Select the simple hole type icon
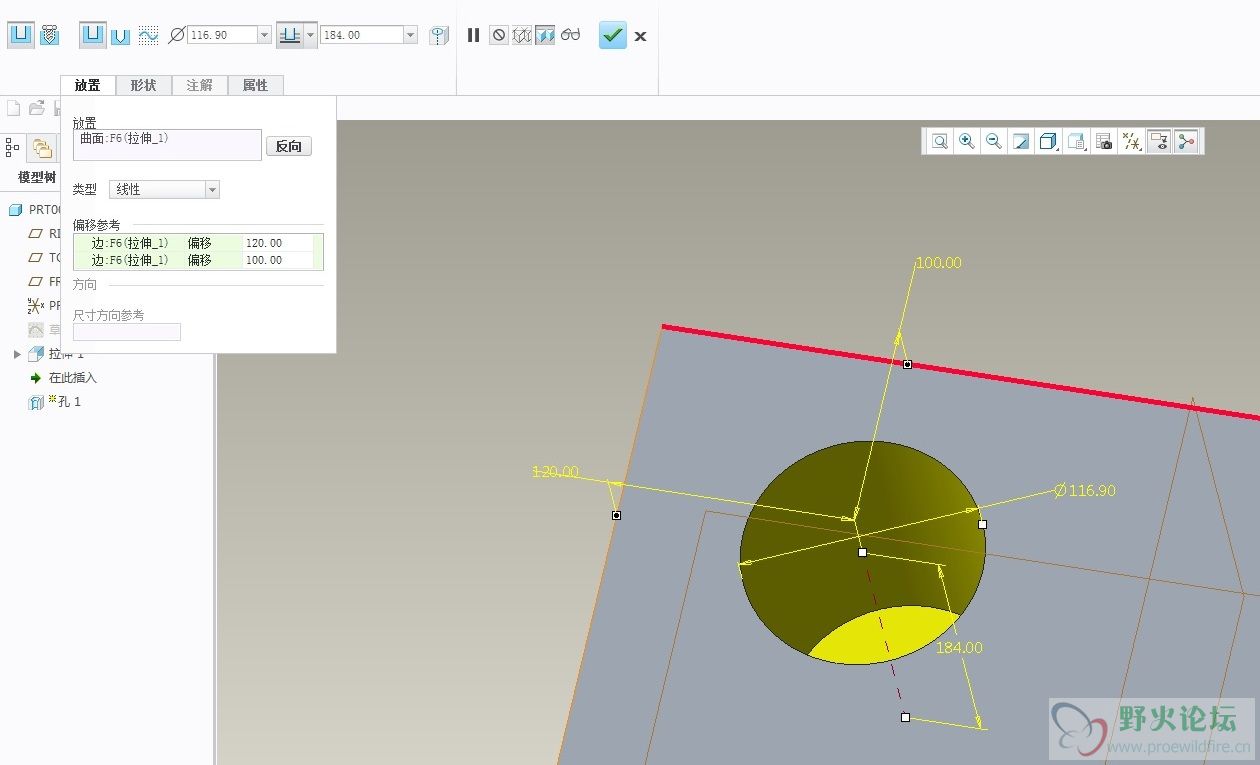The width and height of the screenshot is (1260, 765). click(x=20, y=35)
